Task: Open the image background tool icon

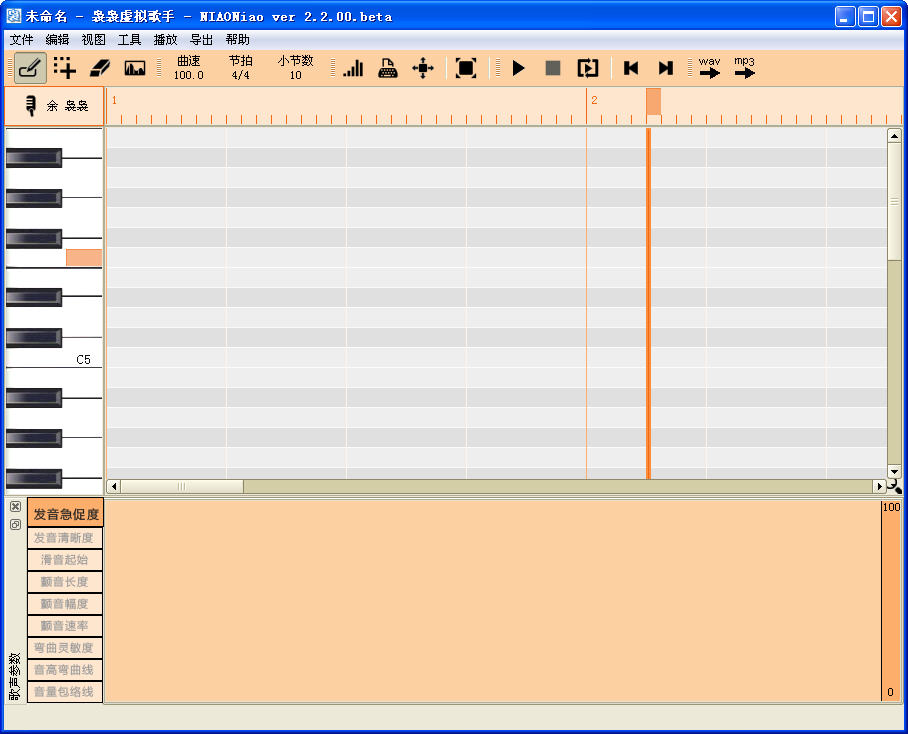Action: click(135, 68)
